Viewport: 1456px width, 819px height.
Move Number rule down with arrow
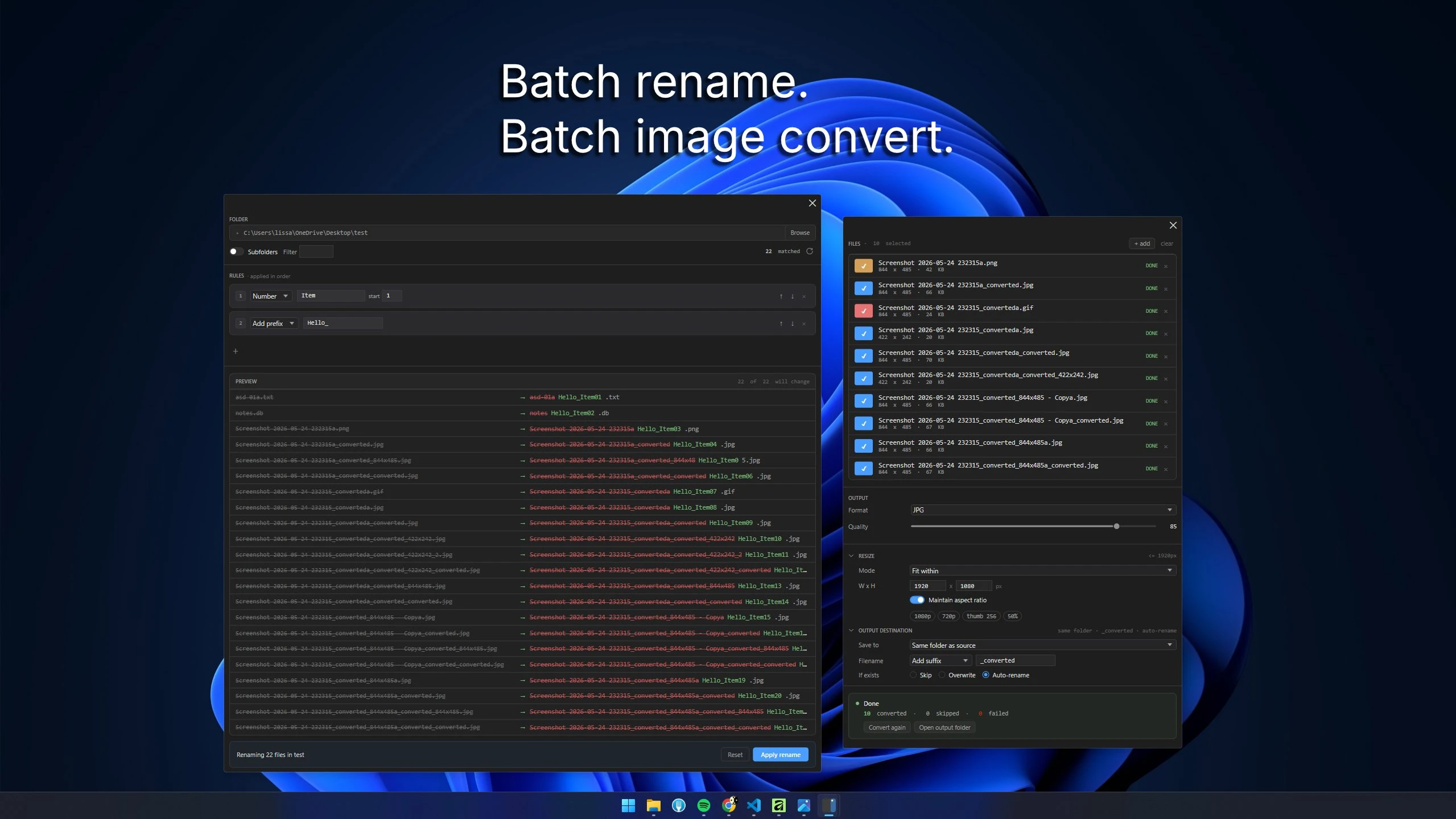click(792, 296)
